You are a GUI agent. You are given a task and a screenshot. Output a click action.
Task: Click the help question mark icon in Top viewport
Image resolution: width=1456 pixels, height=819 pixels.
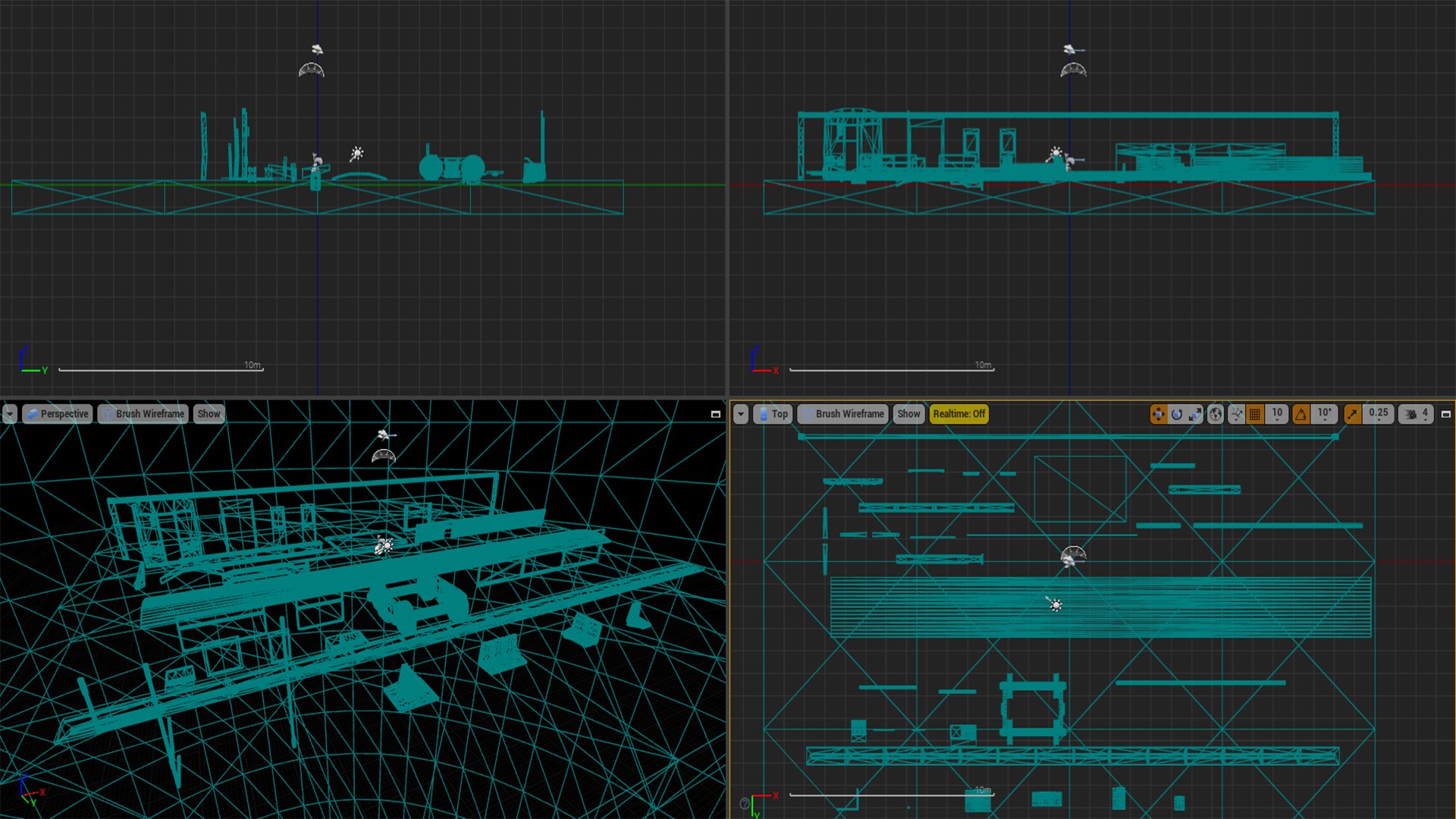pyautogui.click(x=744, y=803)
